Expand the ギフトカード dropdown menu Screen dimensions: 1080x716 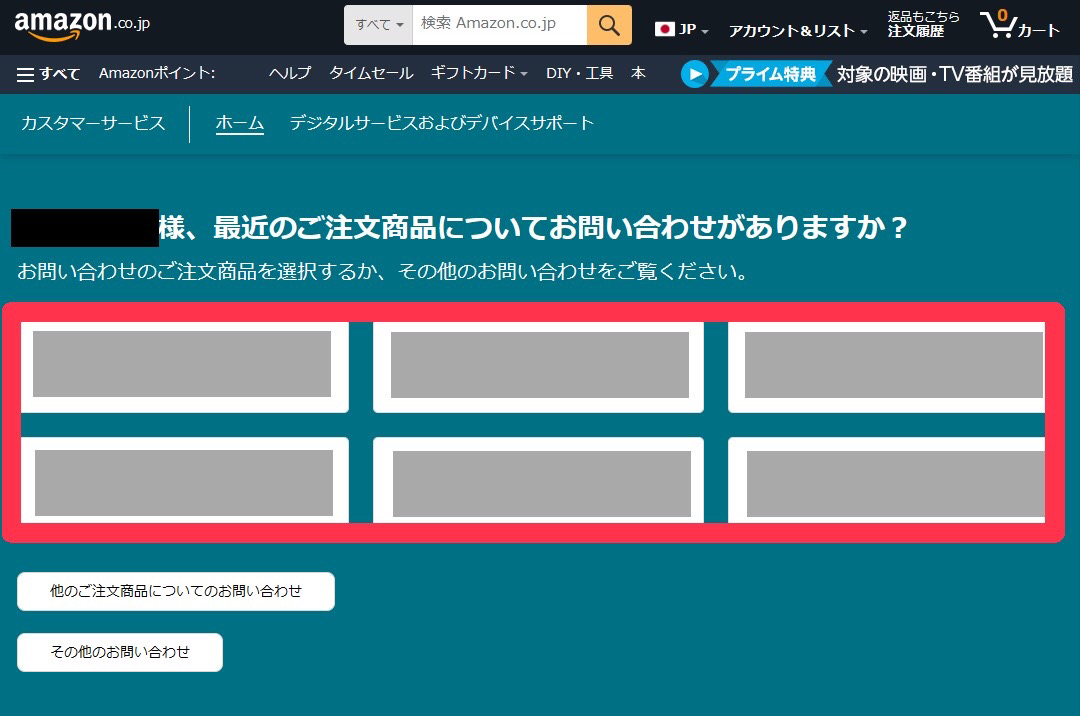tap(478, 73)
